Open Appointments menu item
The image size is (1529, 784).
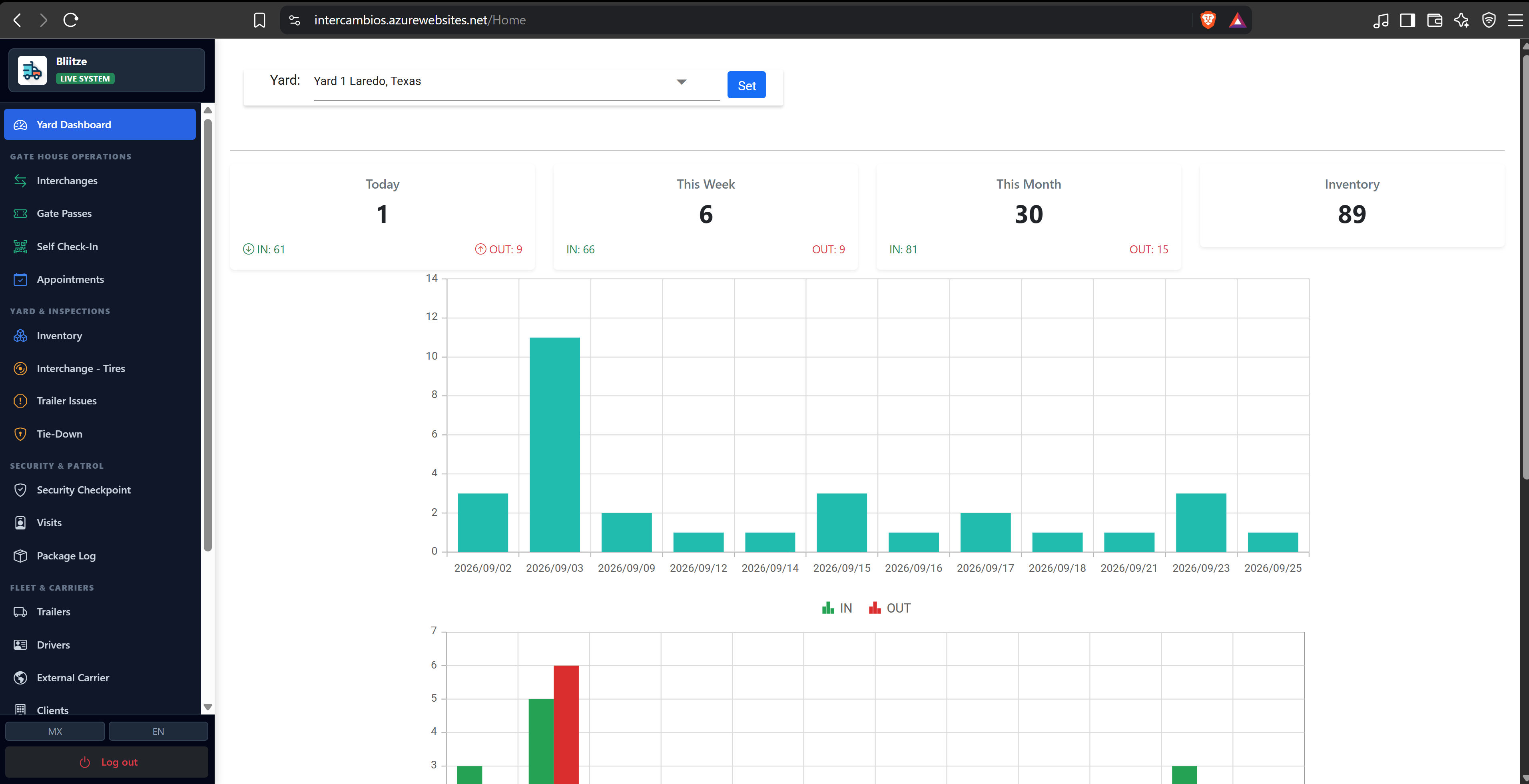tap(100, 280)
